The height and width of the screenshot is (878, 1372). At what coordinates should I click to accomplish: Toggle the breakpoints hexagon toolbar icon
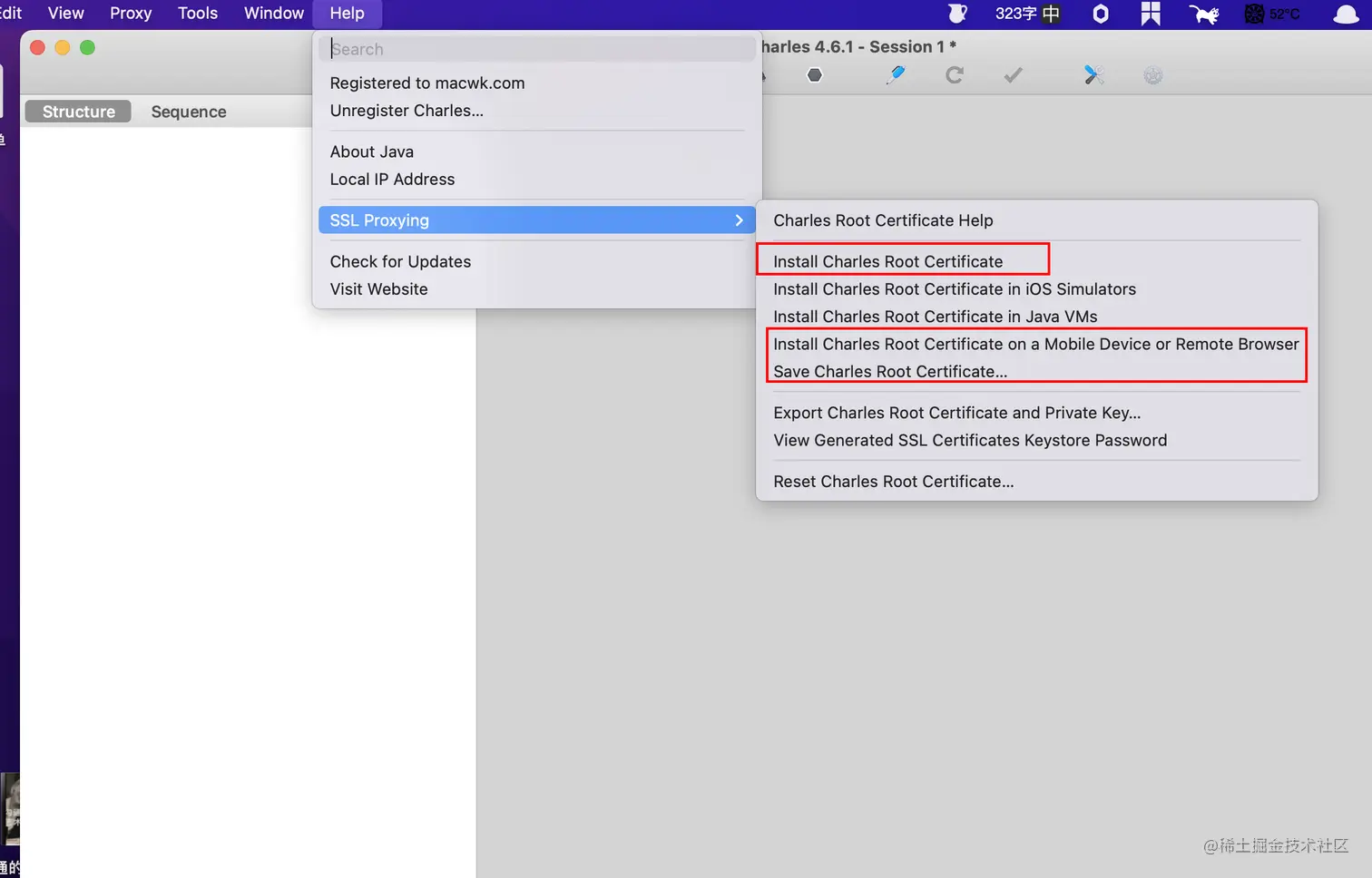coord(815,75)
